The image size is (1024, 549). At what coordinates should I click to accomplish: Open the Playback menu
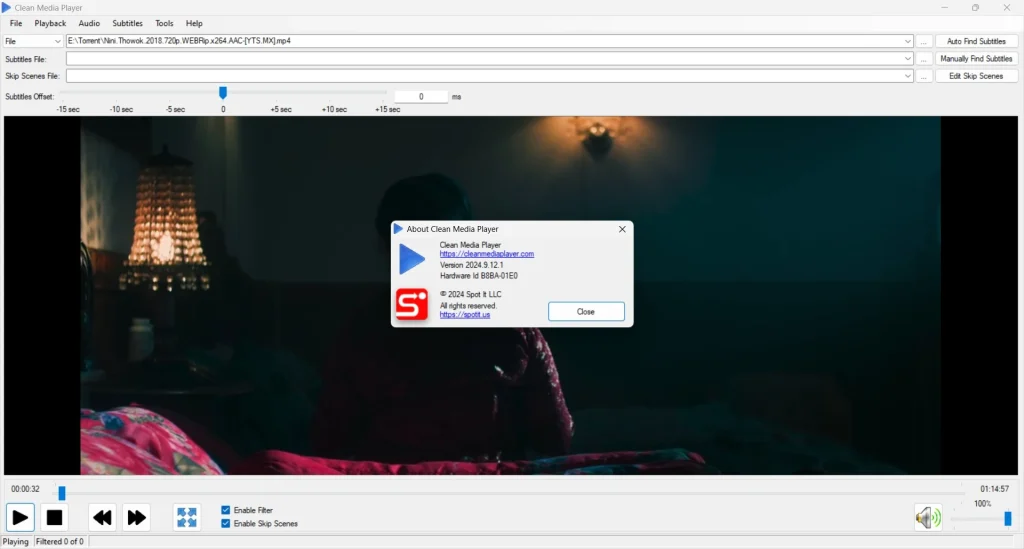pyautogui.click(x=50, y=23)
